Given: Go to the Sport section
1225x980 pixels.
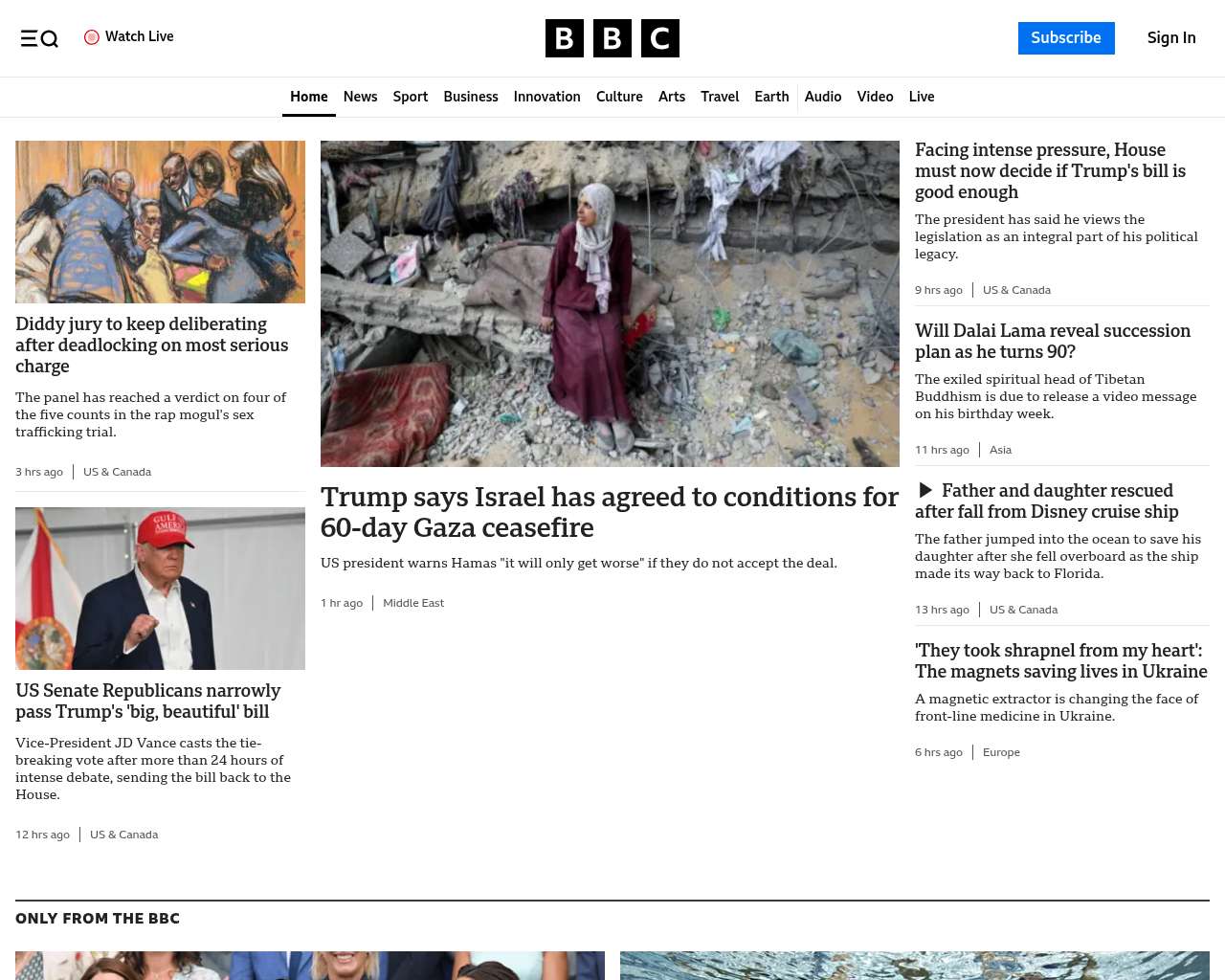Looking at the screenshot, I should (411, 97).
